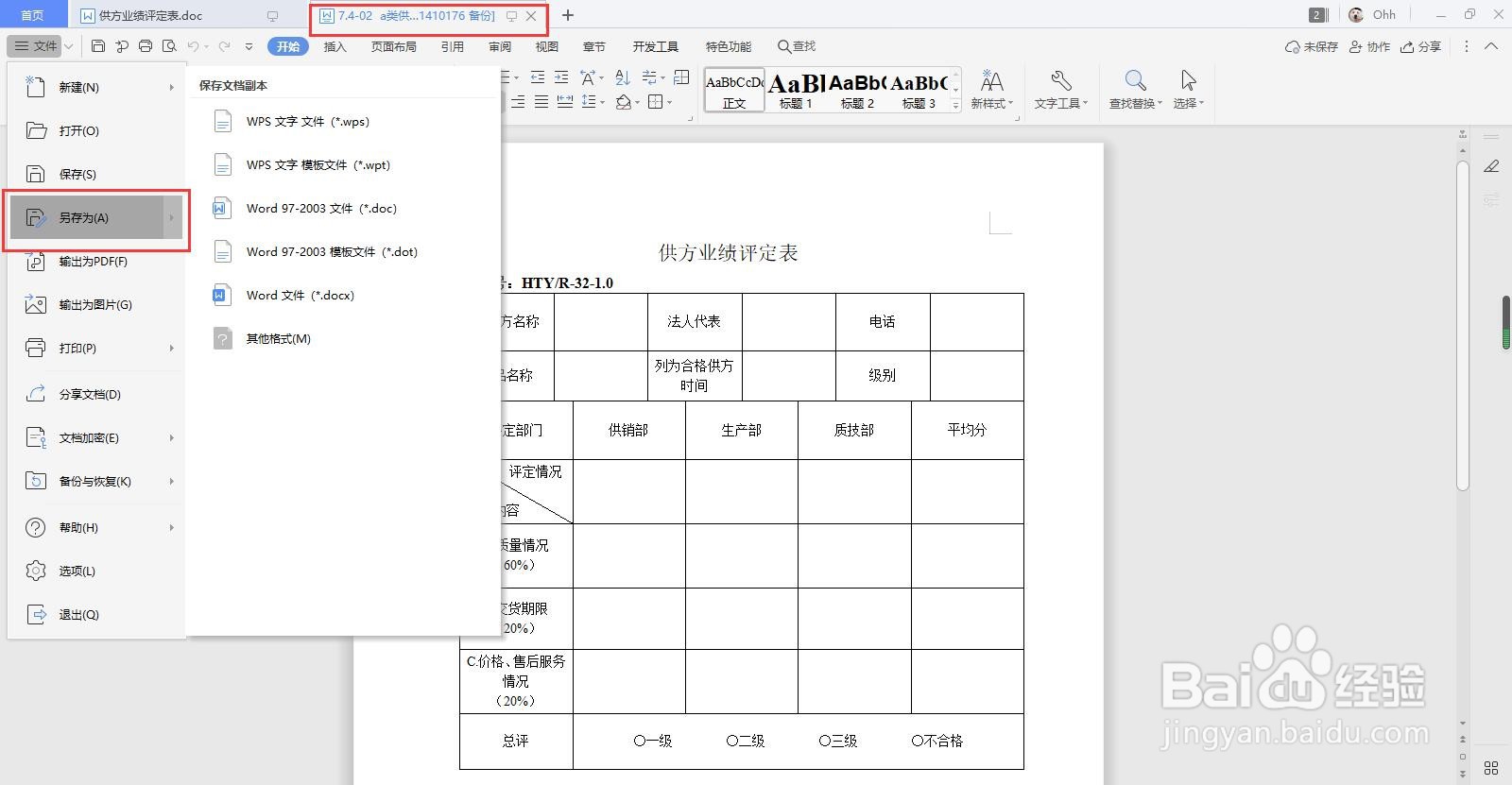This screenshot has width=1512, height=785.
Task: Click the Select (选择) cursor icon
Action: (x=1188, y=81)
